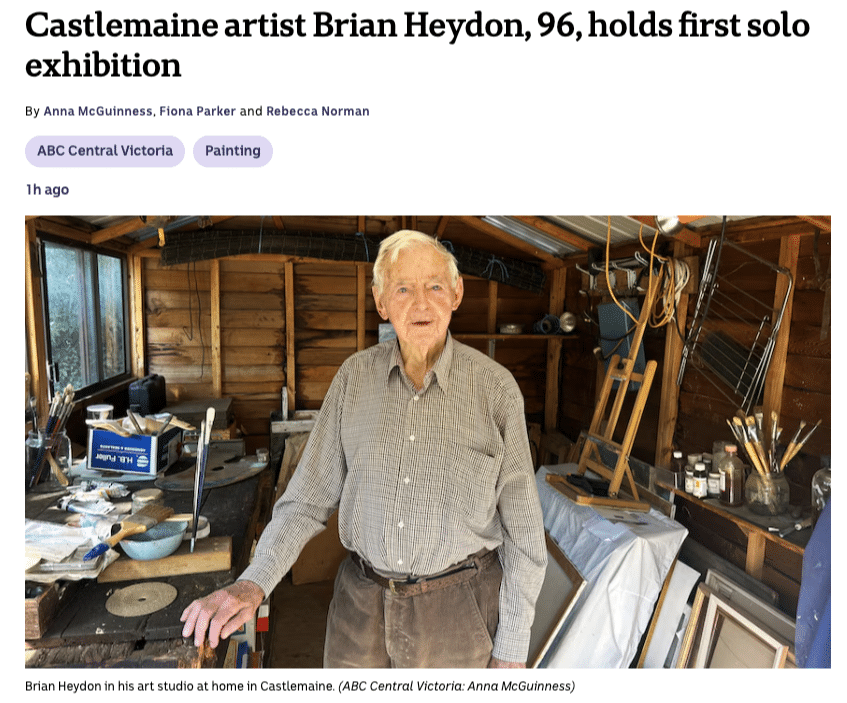Open author Anna McGuinness's profile link
Screen dimensions: 847x703
pos(98,111)
